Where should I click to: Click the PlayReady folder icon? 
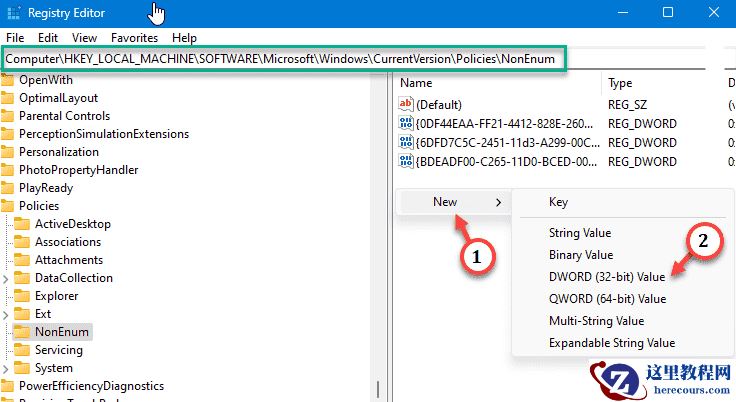[x=7, y=188]
